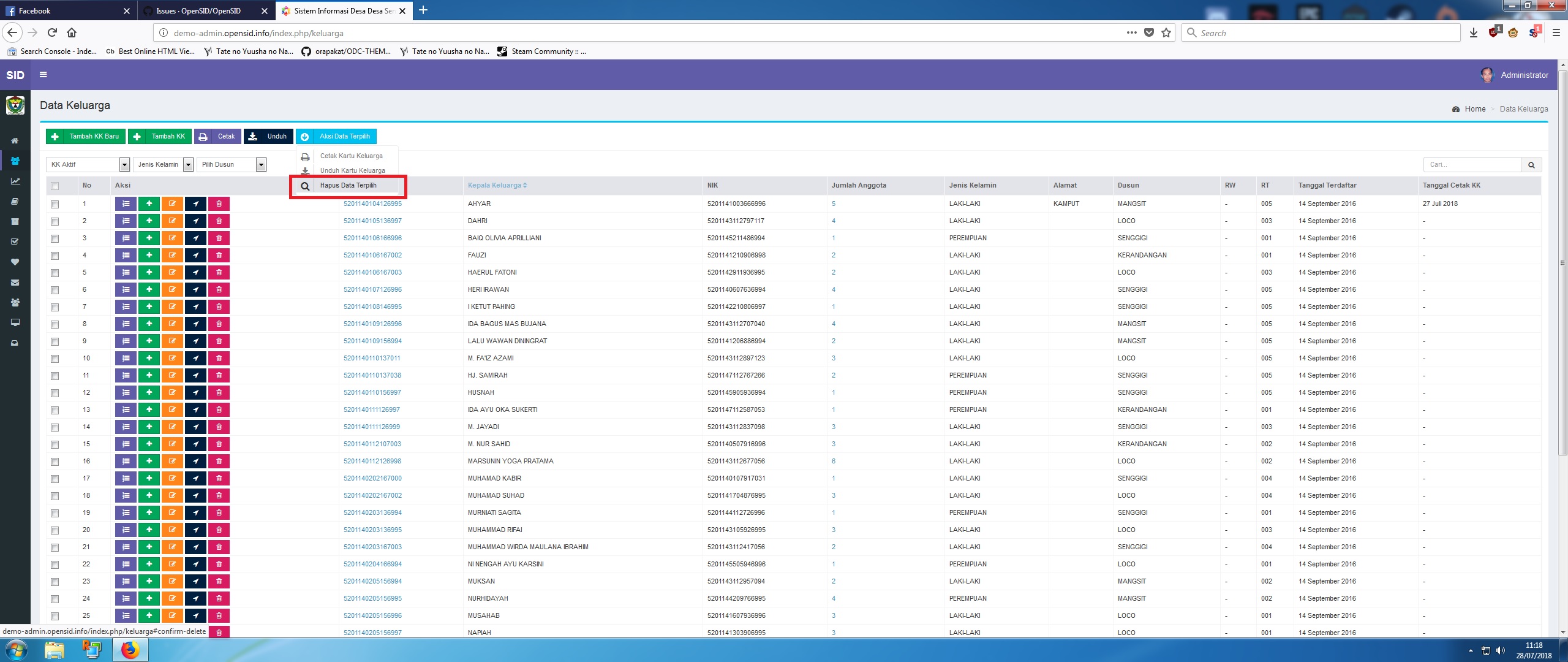Open the KK Aktif dropdown
1568x662 pixels.
tap(87, 164)
